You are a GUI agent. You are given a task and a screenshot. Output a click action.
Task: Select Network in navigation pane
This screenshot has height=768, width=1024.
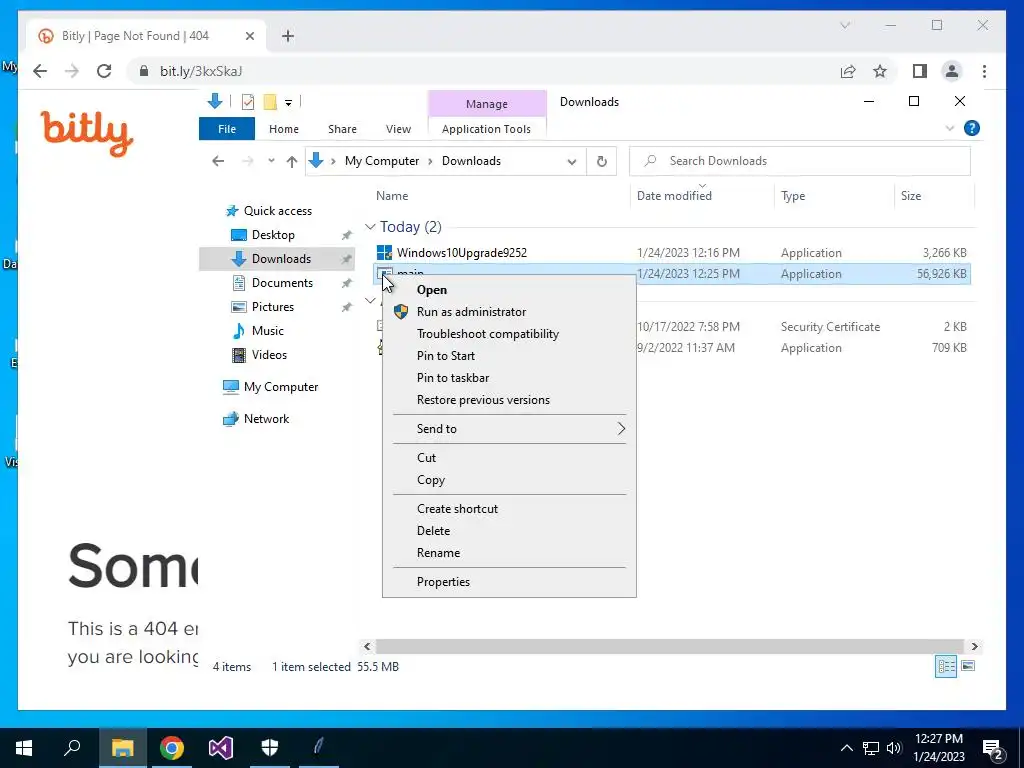pos(266,419)
